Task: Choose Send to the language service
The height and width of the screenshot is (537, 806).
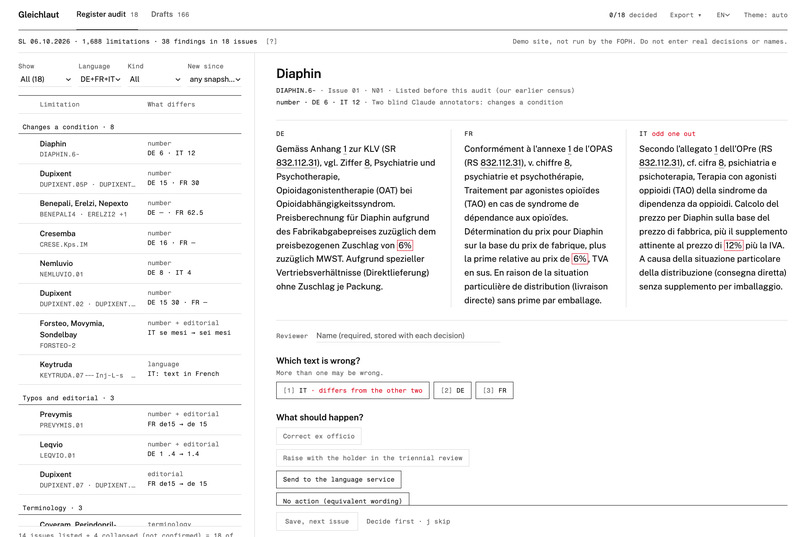Action: tap(339, 479)
